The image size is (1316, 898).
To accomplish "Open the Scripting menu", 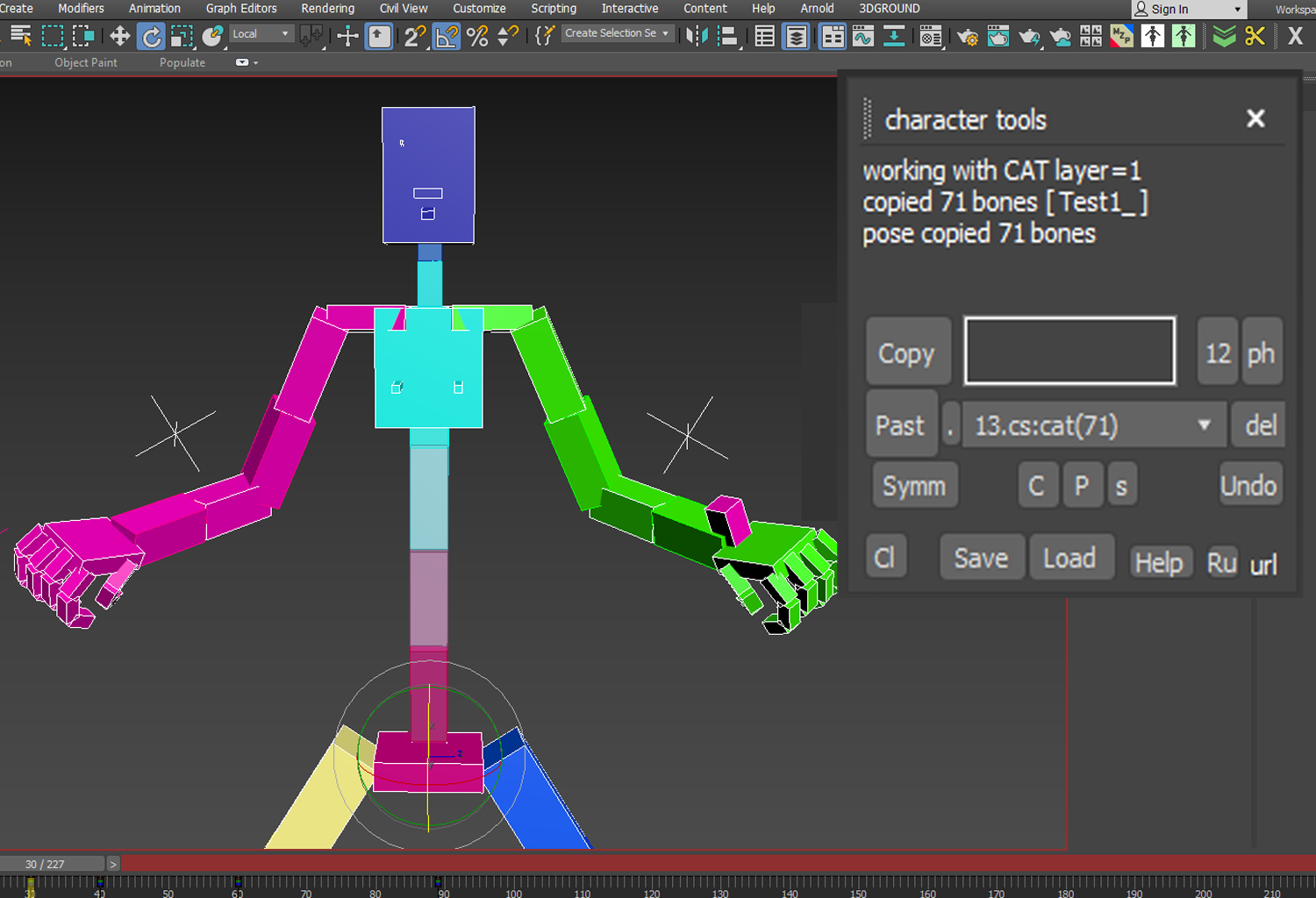I will pyautogui.click(x=554, y=8).
